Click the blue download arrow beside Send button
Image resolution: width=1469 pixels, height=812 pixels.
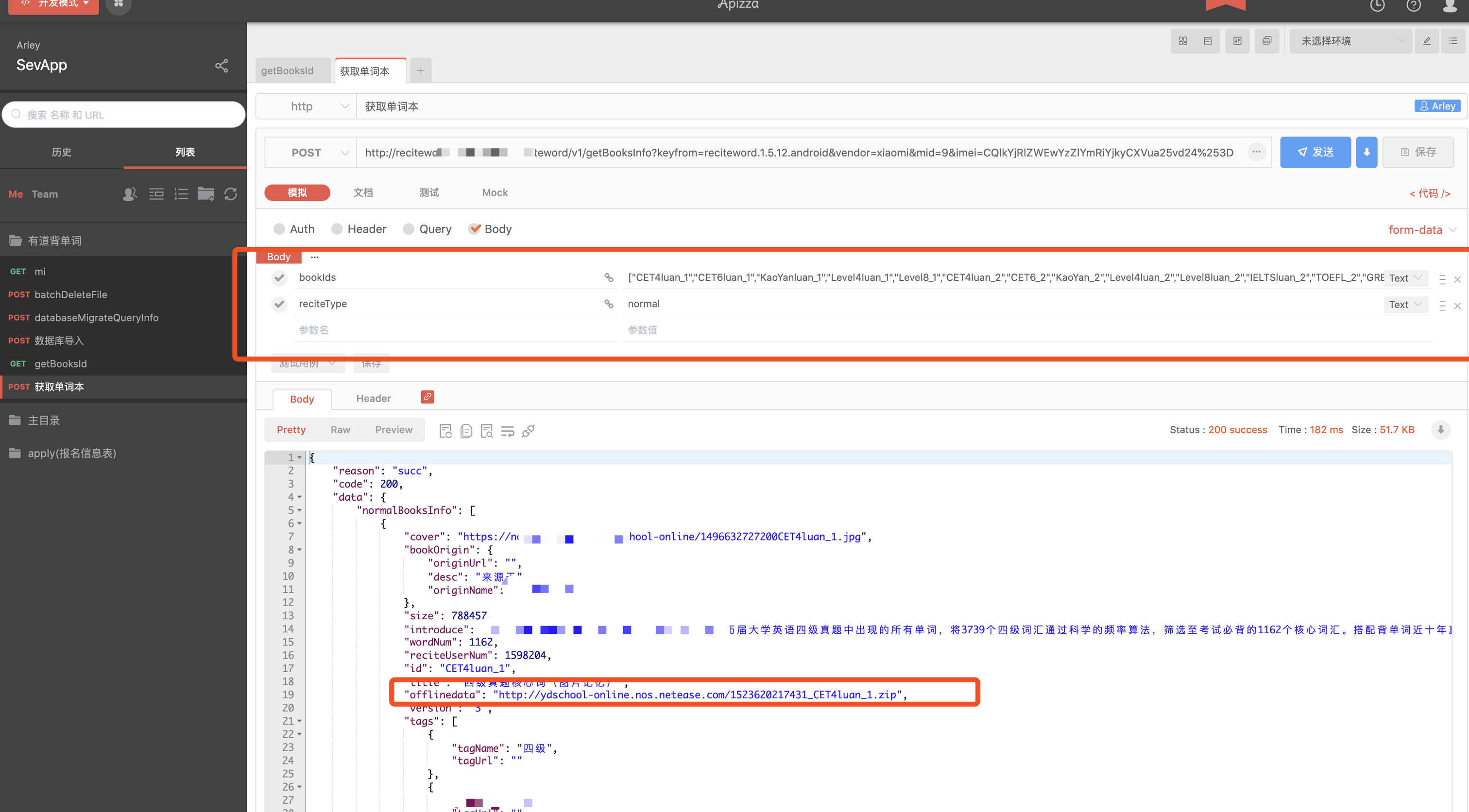(x=1367, y=152)
